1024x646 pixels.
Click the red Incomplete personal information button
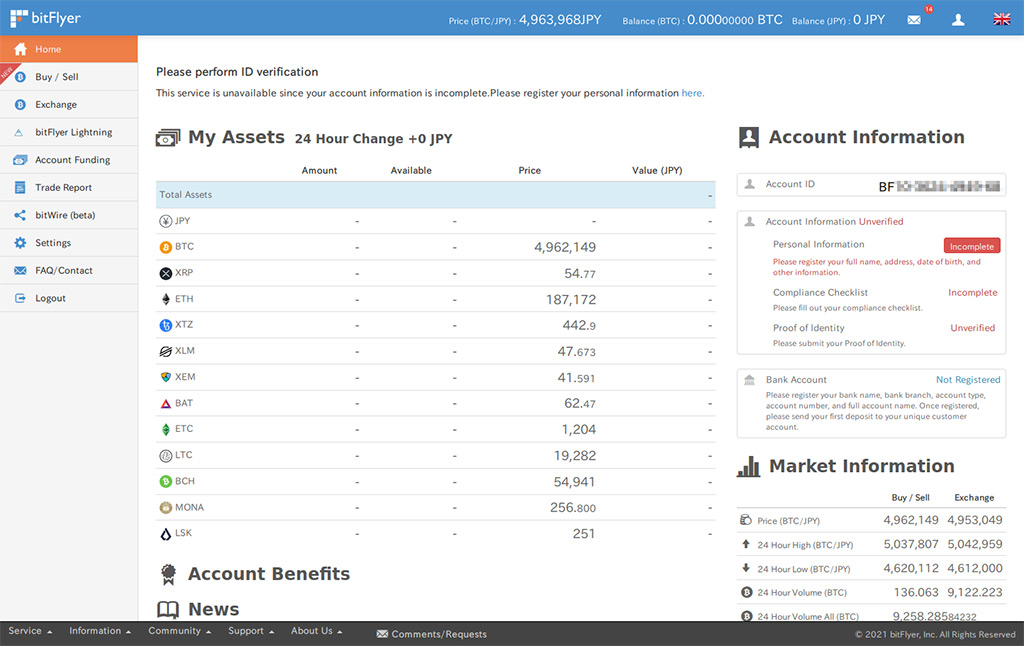tap(972, 246)
